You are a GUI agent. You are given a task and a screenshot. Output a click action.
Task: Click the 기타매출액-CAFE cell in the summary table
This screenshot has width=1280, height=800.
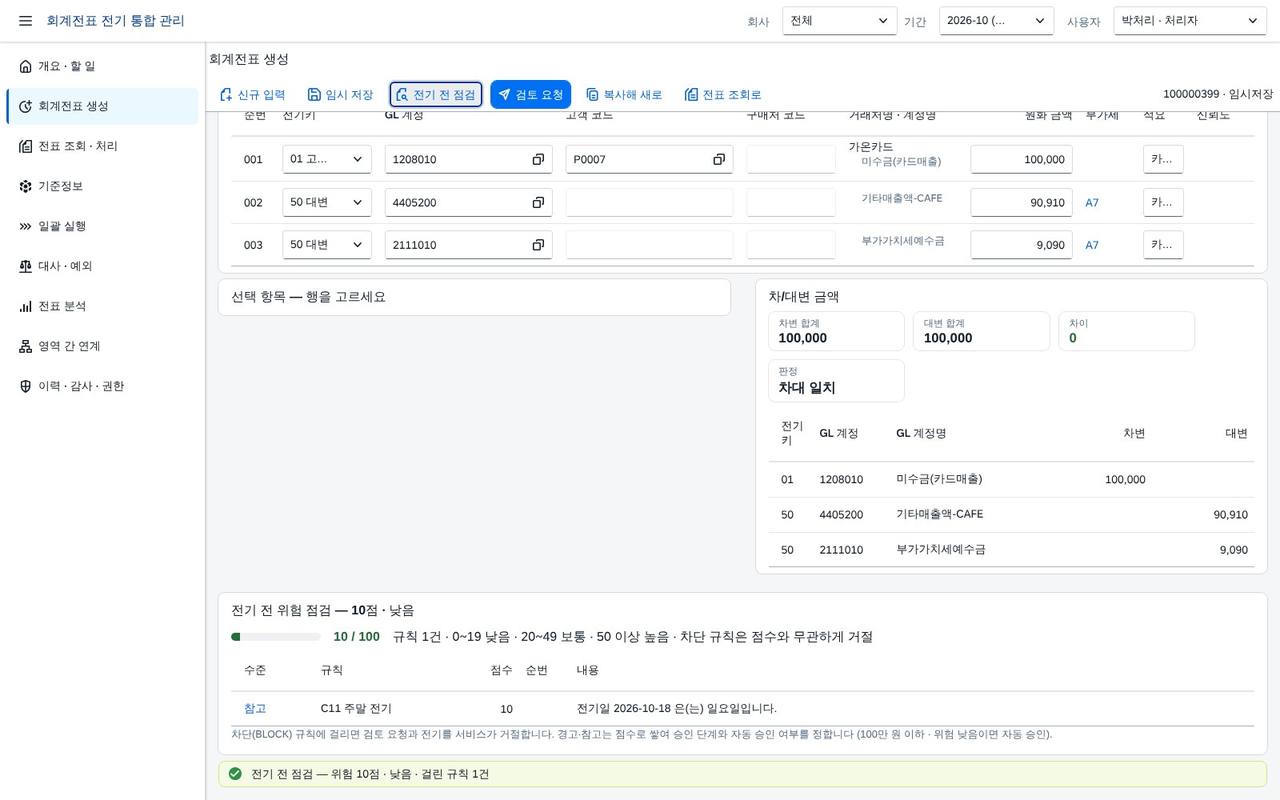pos(940,515)
